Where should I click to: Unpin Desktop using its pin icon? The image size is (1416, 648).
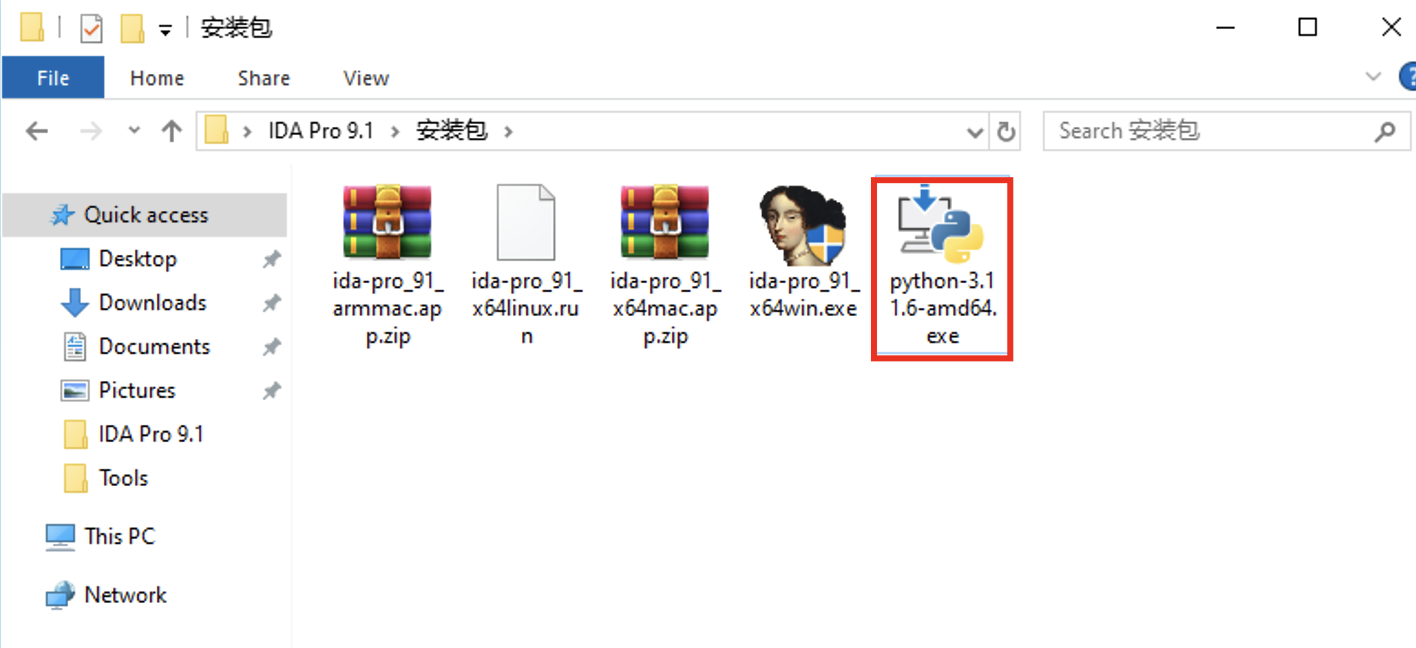point(271,260)
